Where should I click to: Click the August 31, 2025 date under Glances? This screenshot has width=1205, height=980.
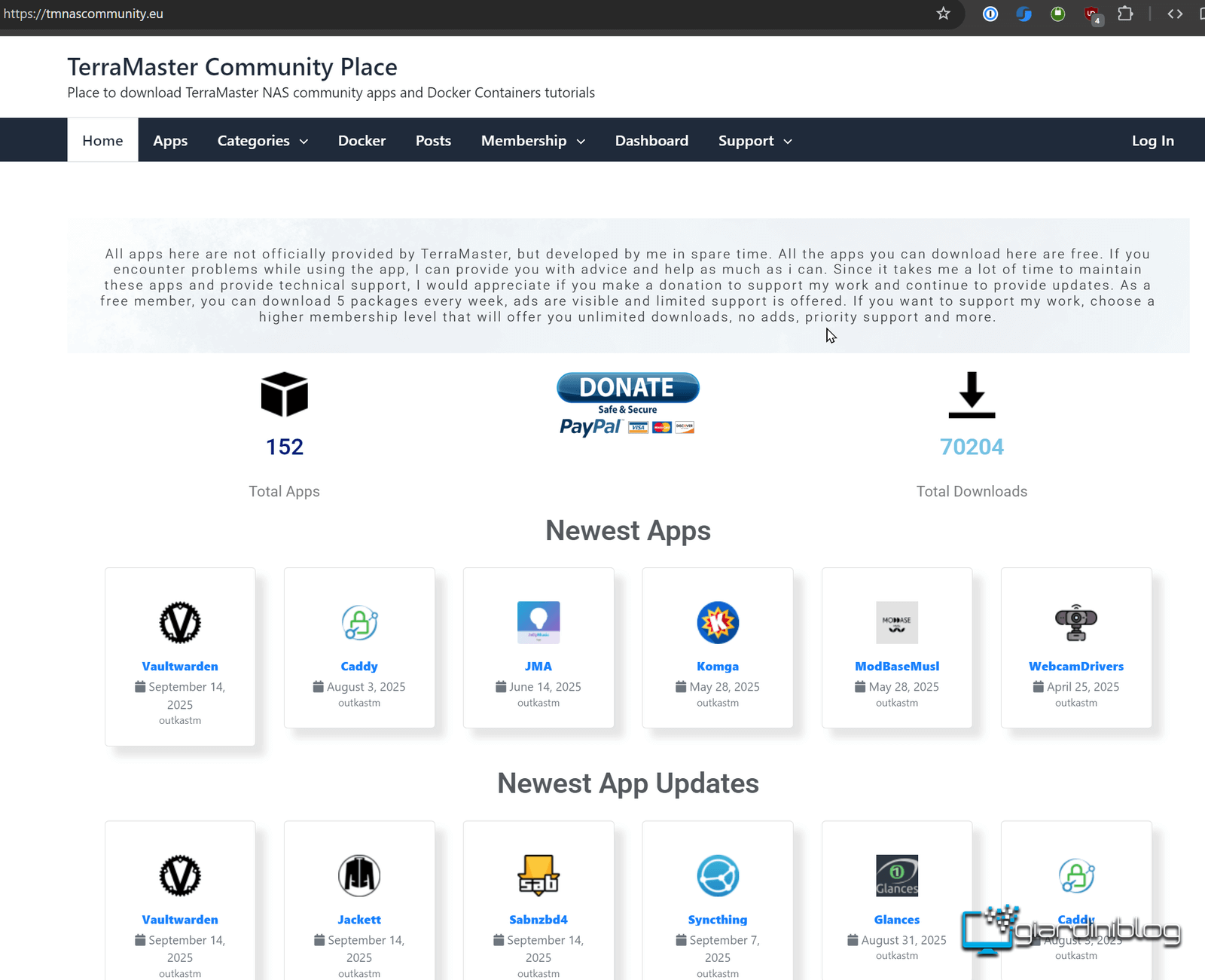point(904,940)
